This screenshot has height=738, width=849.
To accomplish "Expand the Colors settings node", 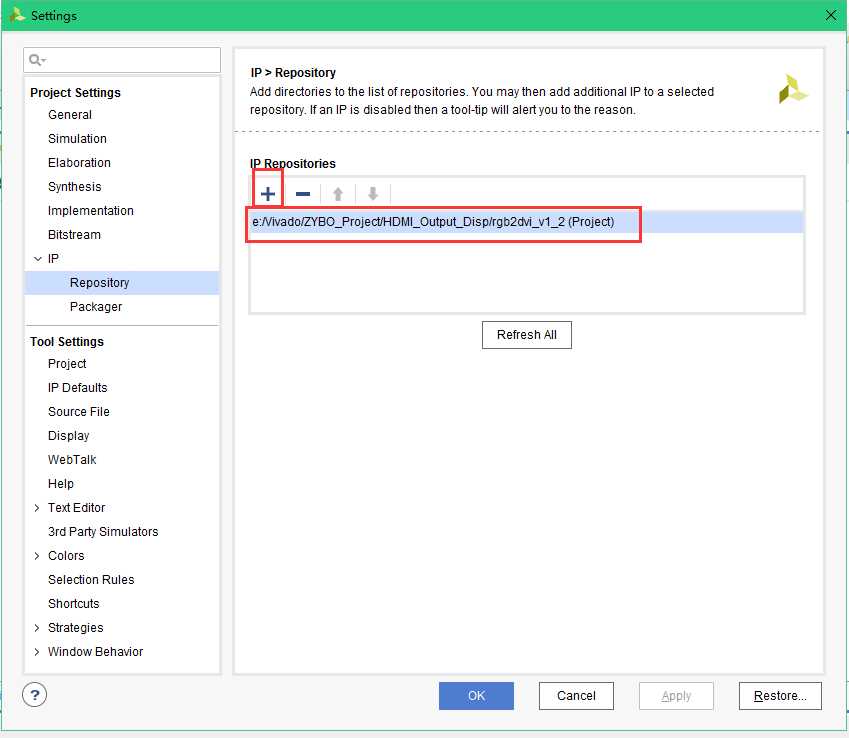I will tap(37, 556).
